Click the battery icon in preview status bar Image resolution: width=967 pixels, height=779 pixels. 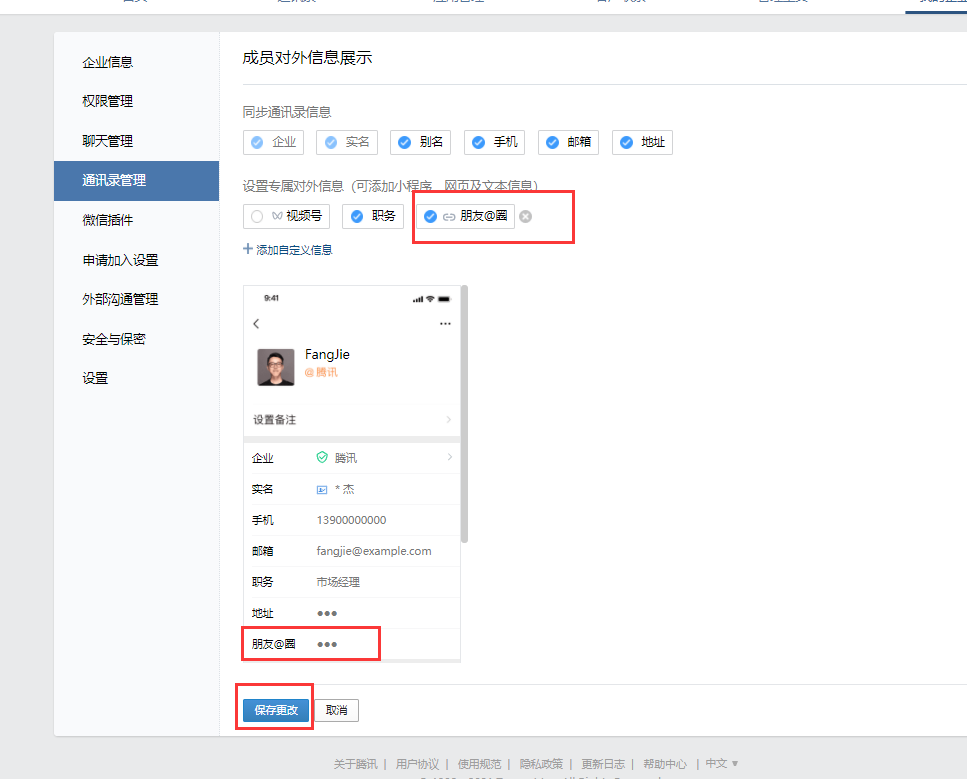click(444, 299)
